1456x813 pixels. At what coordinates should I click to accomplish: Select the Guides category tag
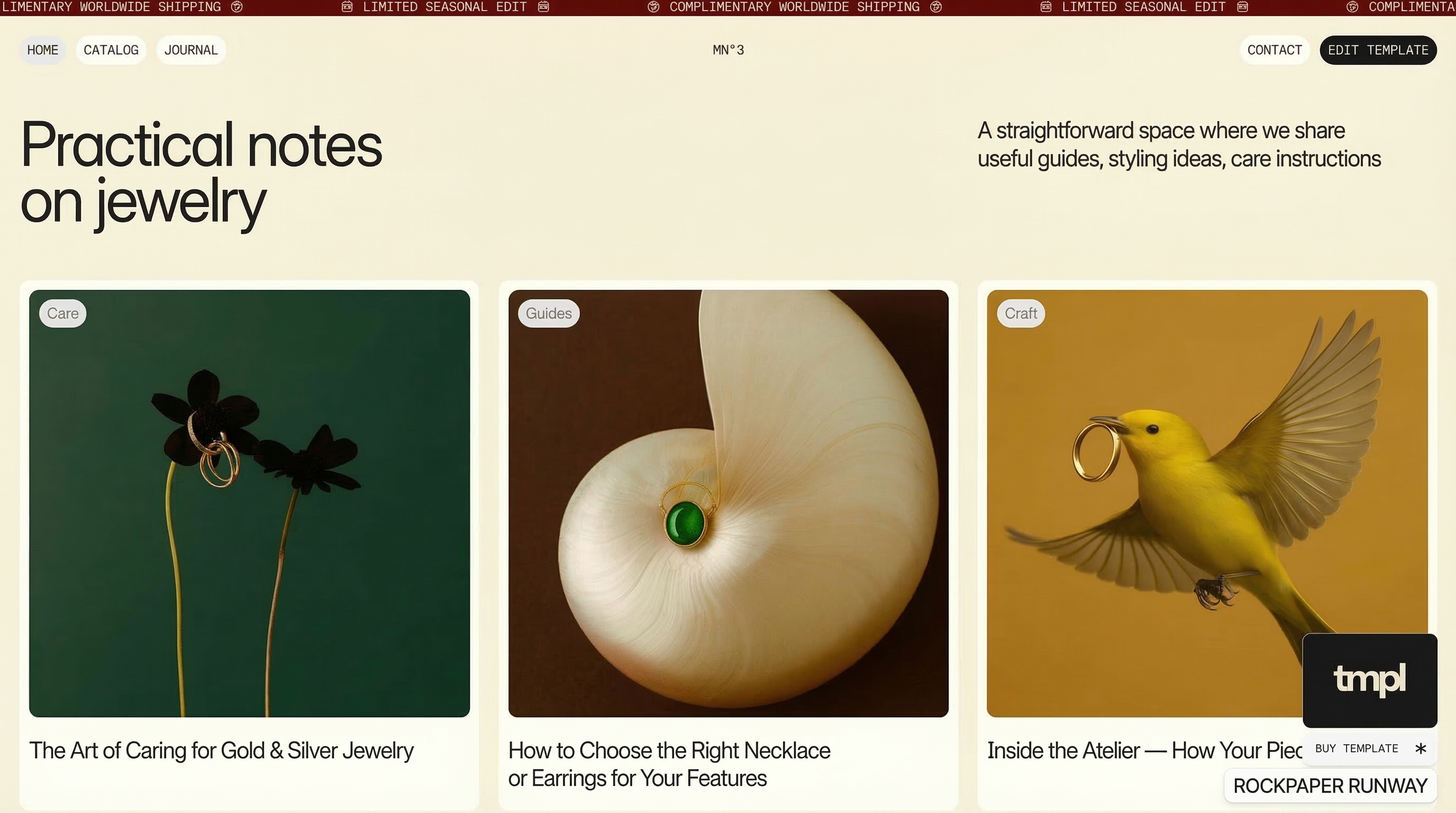(548, 313)
